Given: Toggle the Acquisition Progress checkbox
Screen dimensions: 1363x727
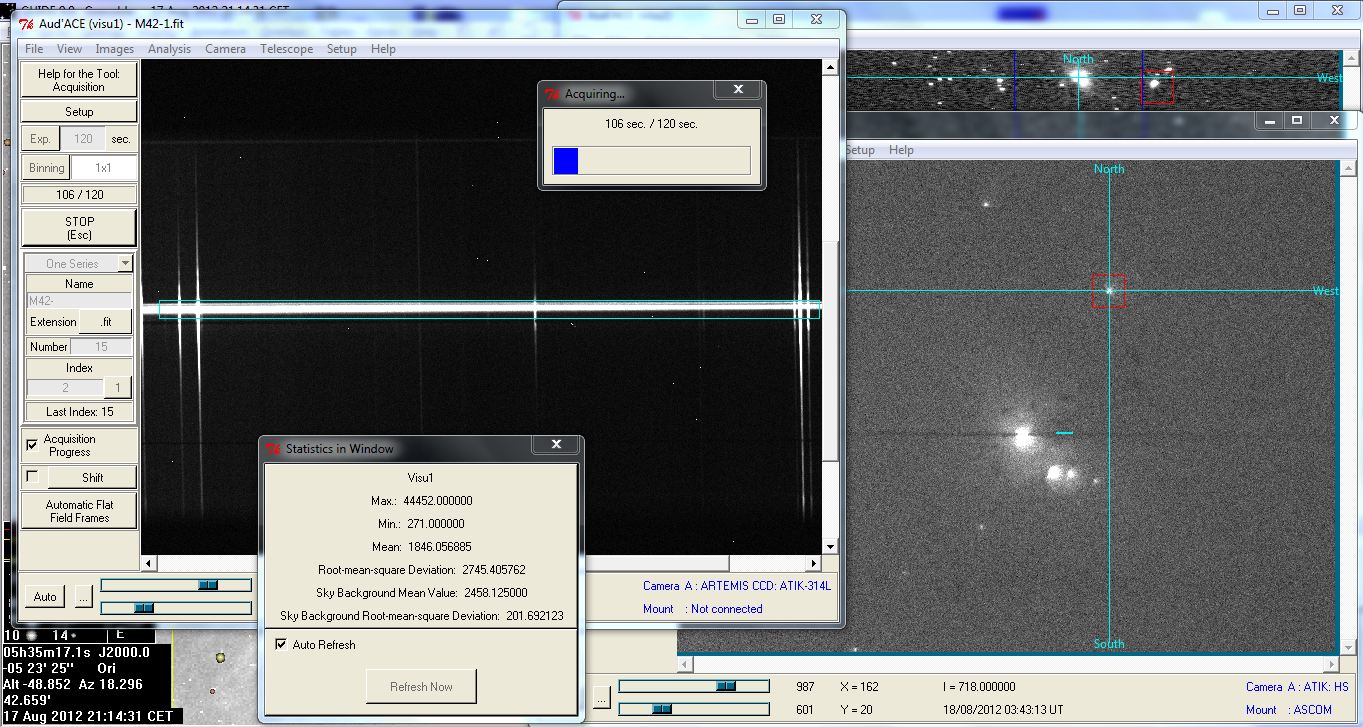Looking at the screenshot, I should point(33,444).
